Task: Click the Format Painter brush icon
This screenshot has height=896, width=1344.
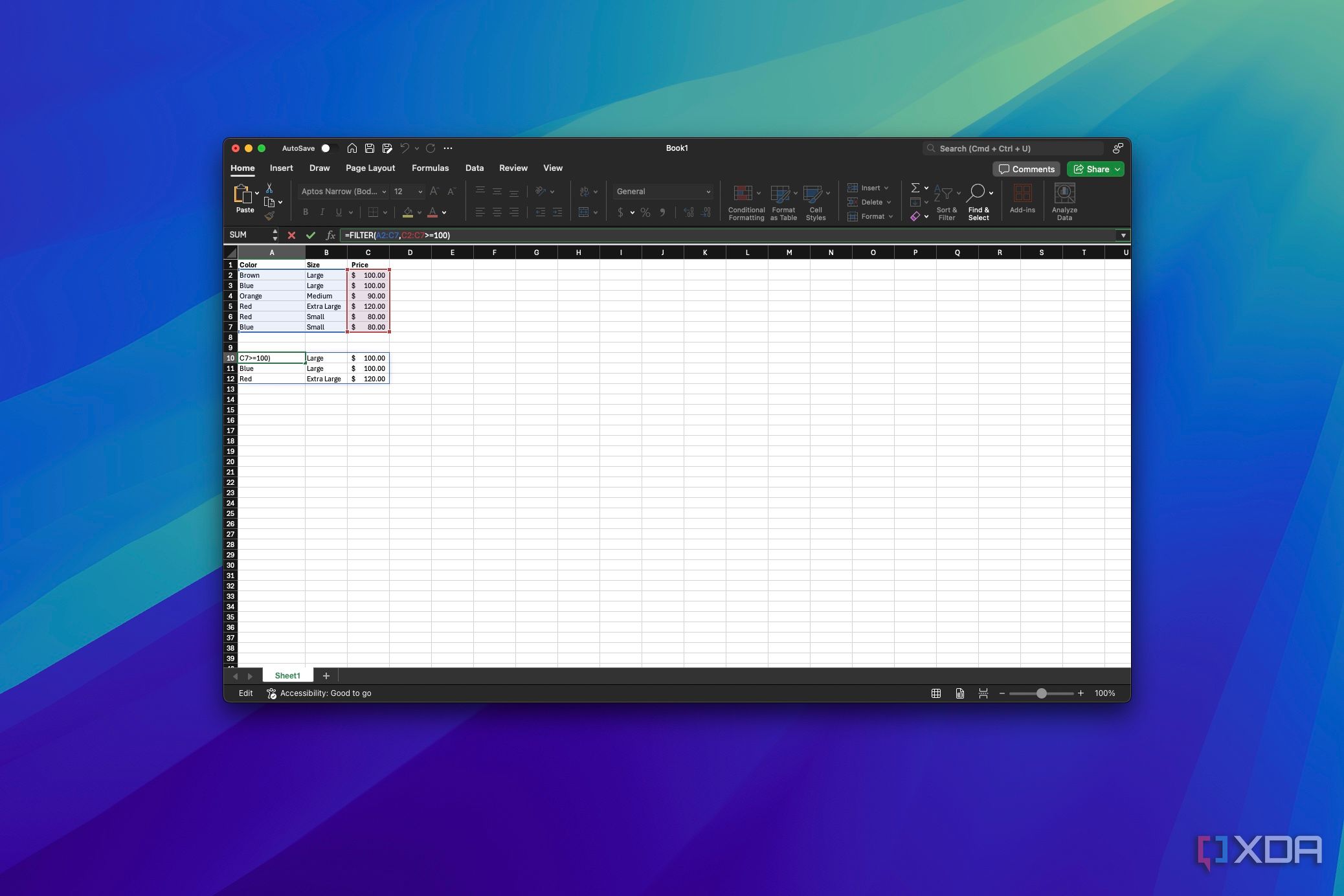Action: pyautogui.click(x=269, y=216)
